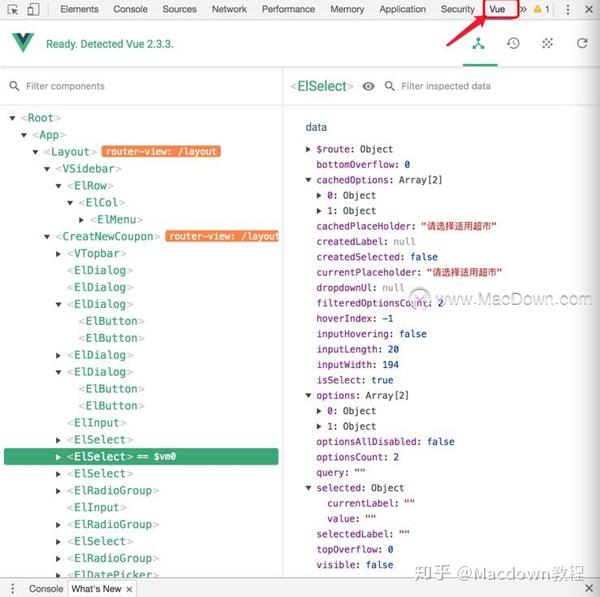Click the isSelect: true property
The image size is (600, 597).
[x=355, y=380]
